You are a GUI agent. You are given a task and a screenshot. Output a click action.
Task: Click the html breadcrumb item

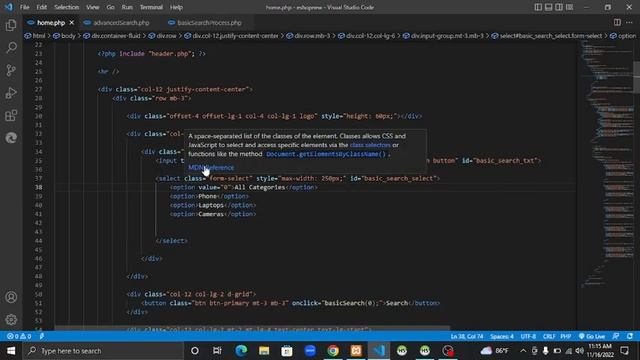coord(39,36)
